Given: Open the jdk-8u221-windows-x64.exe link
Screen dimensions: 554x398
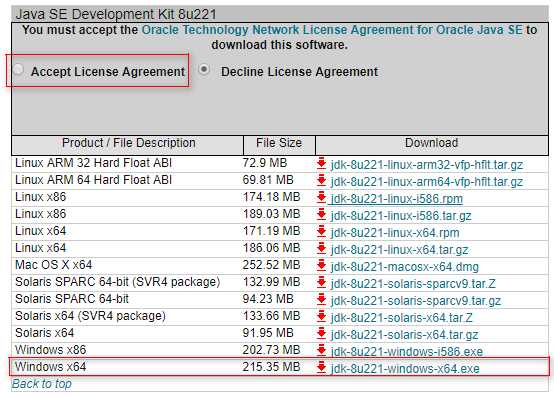Looking at the screenshot, I should (x=405, y=368).
